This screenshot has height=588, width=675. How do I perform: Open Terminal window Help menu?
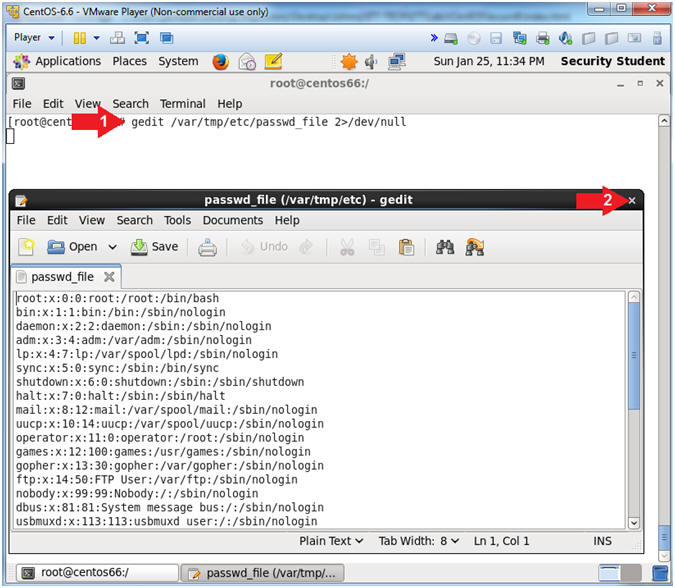click(x=229, y=104)
